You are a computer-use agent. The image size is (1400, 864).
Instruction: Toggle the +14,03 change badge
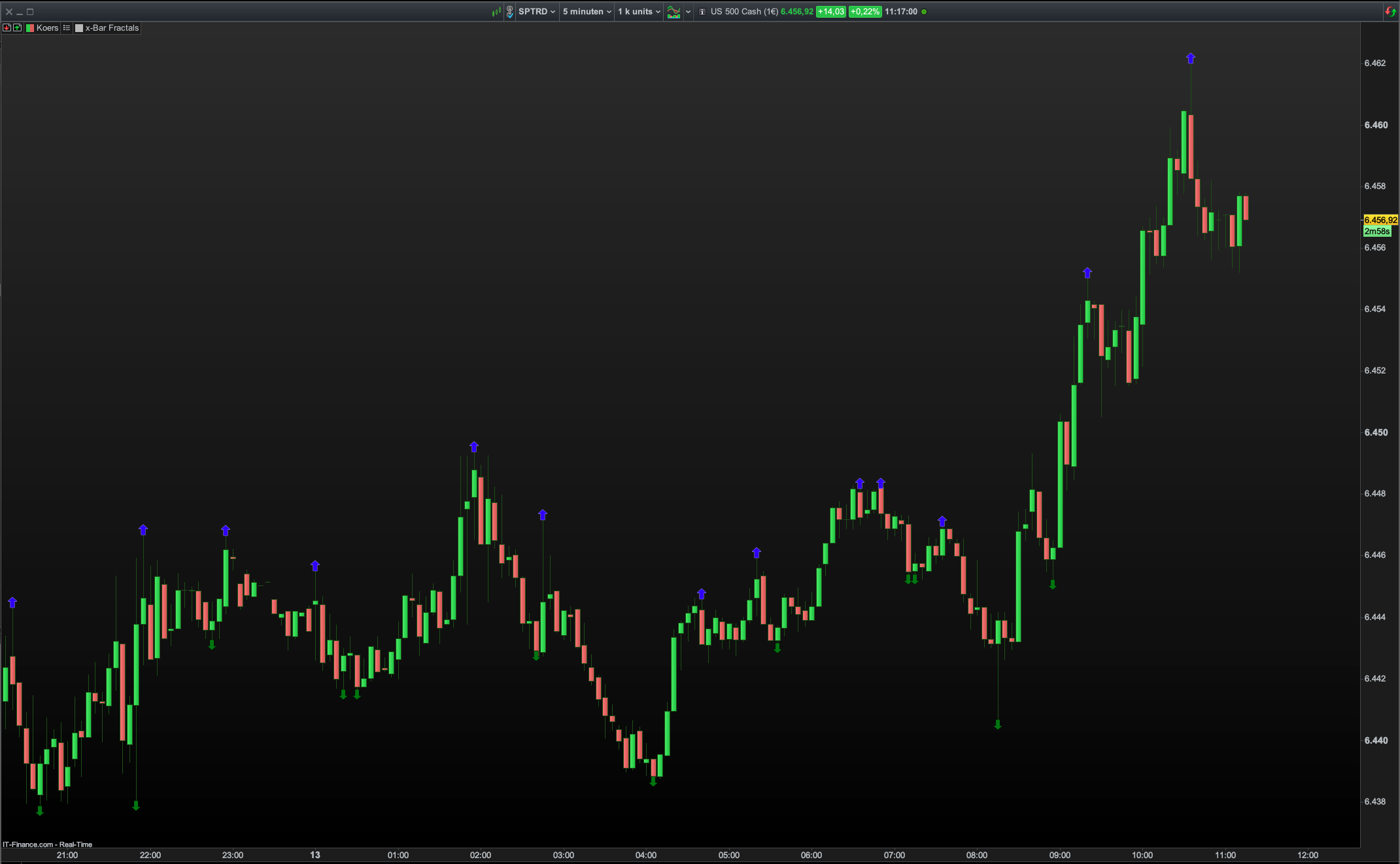[x=830, y=12]
